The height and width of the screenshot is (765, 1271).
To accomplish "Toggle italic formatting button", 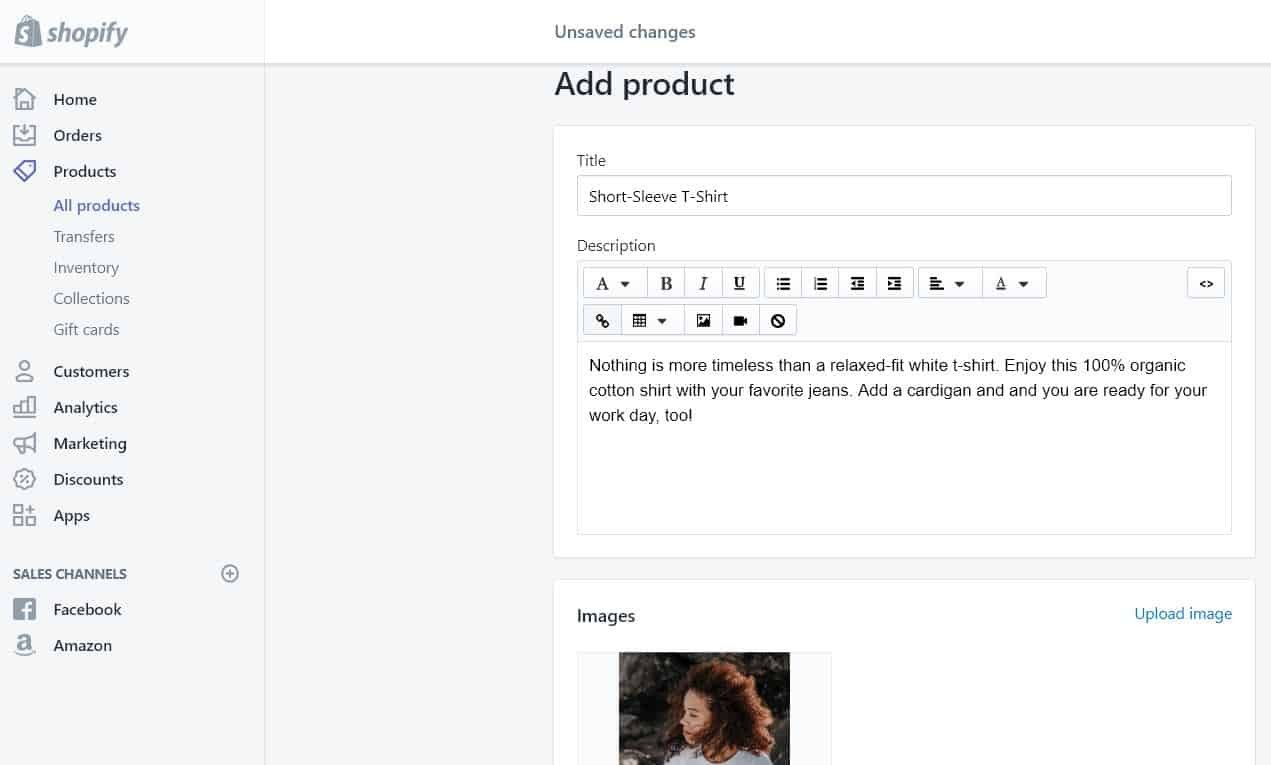I will tap(703, 283).
